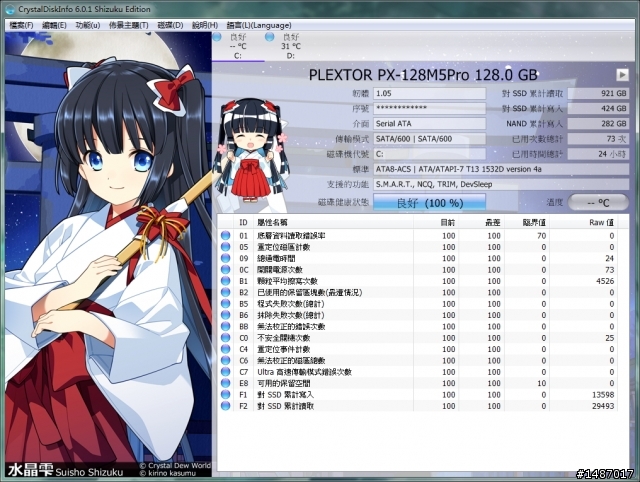Click the ID column header
Image resolution: width=640 pixels, height=482 pixels.
pos(243,222)
